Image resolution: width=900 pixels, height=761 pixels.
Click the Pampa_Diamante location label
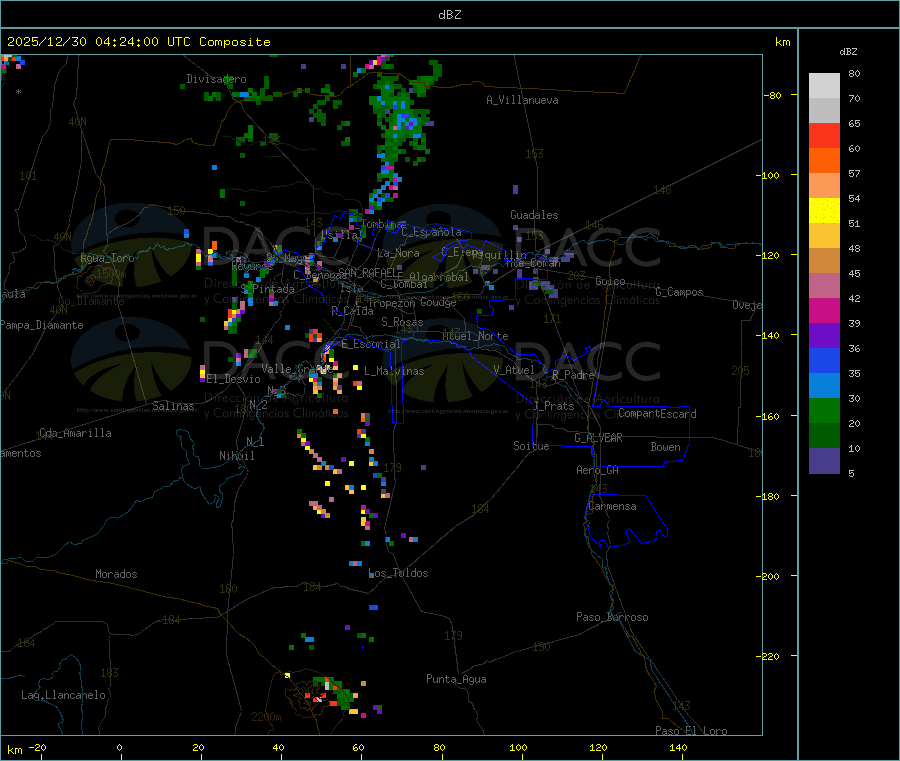pos(42,325)
